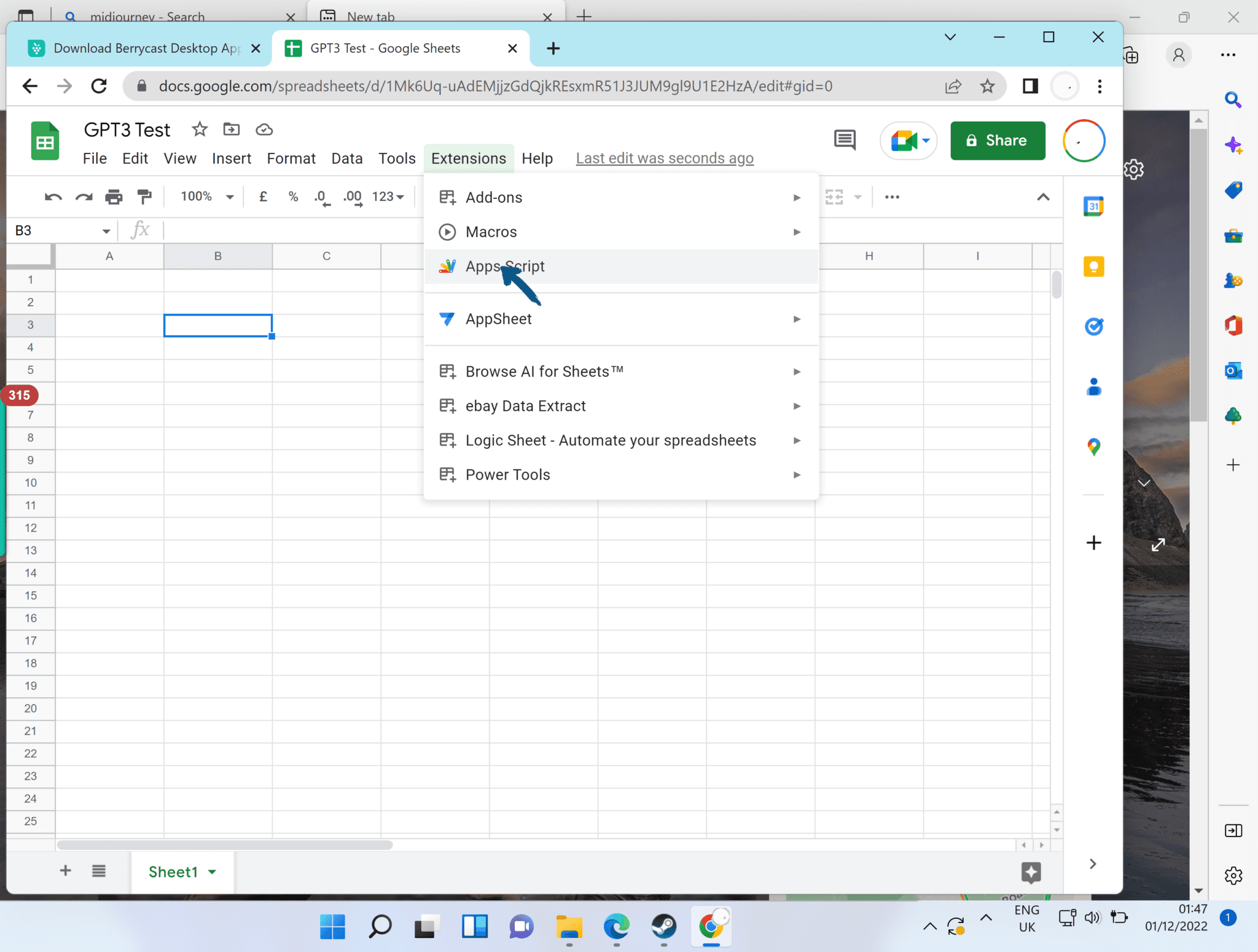Format as currency with pound icon

263,197
